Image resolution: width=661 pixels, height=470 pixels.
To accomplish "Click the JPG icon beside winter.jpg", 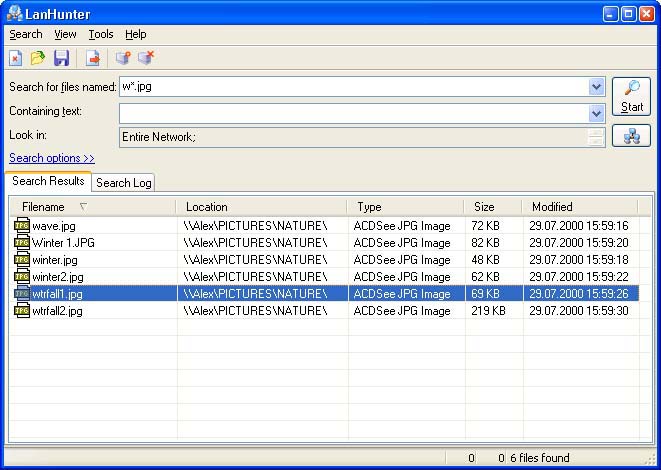I will [x=21, y=260].
